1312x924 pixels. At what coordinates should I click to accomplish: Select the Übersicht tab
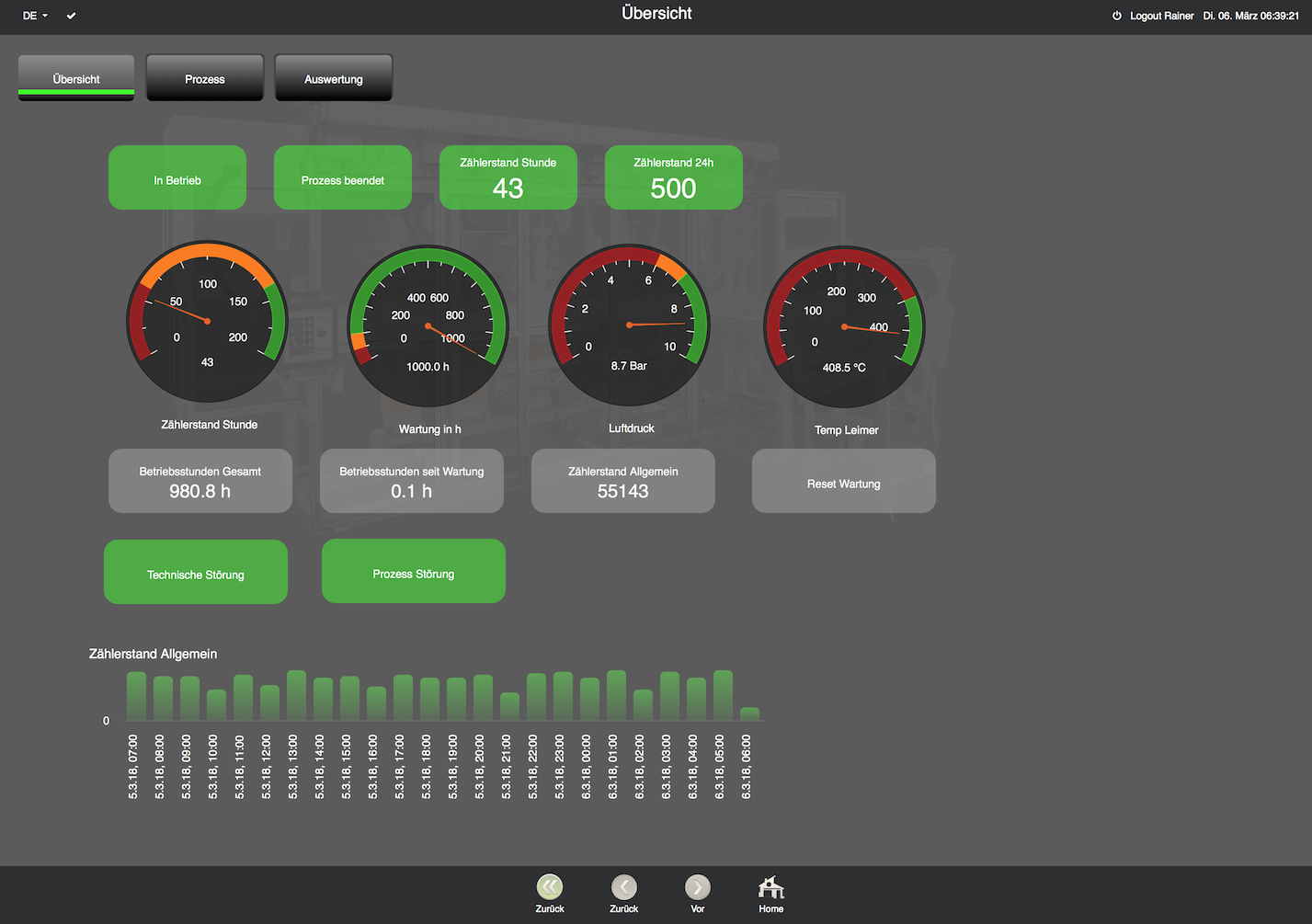tap(76, 78)
